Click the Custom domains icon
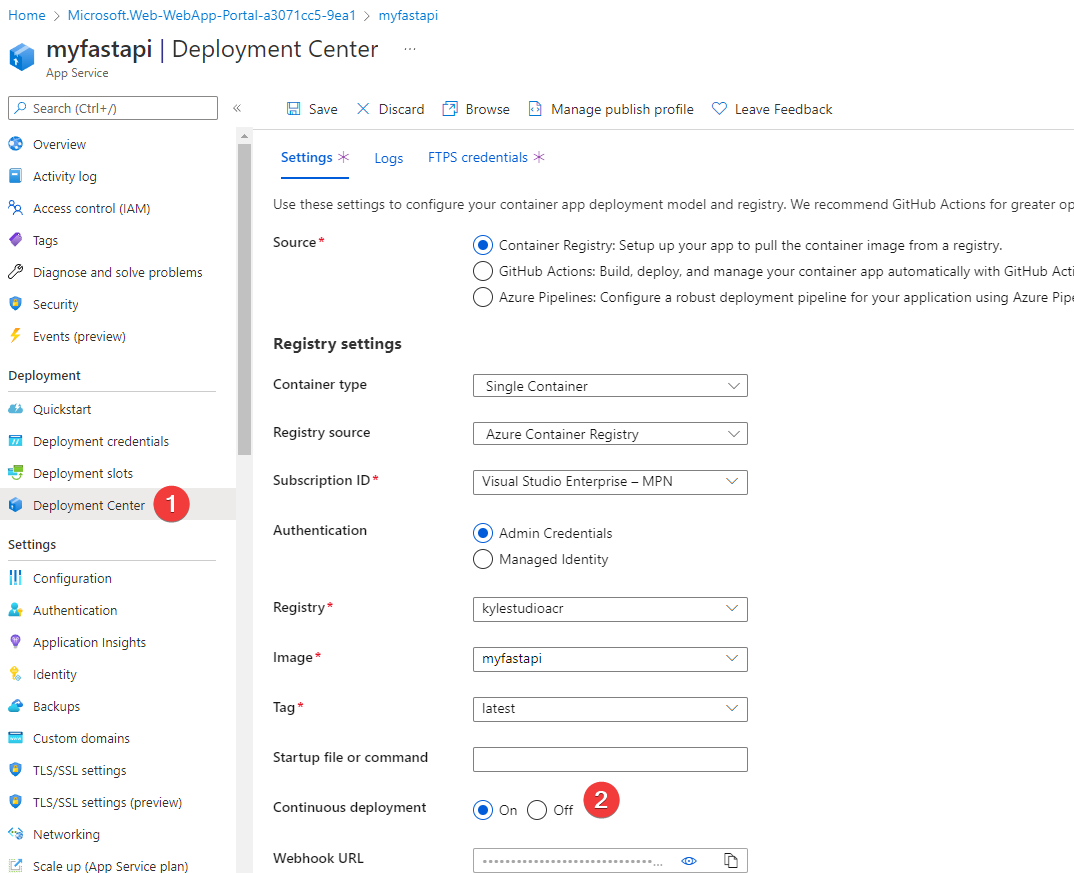The height and width of the screenshot is (873, 1074). click(x=15, y=737)
